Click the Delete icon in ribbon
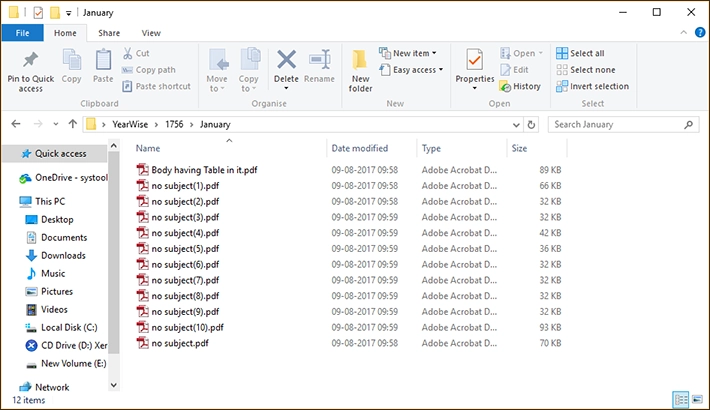 286,60
